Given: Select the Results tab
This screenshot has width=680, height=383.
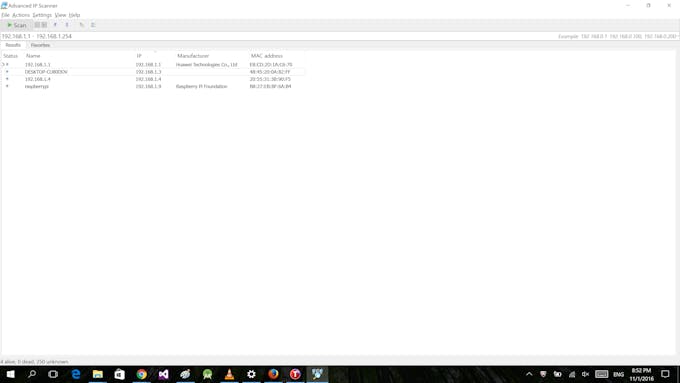Looking at the screenshot, I should (13, 45).
